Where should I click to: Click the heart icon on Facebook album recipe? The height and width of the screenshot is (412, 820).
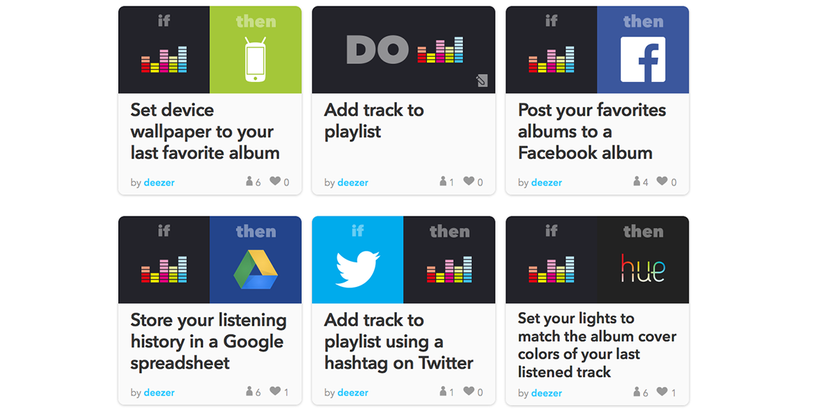click(662, 181)
